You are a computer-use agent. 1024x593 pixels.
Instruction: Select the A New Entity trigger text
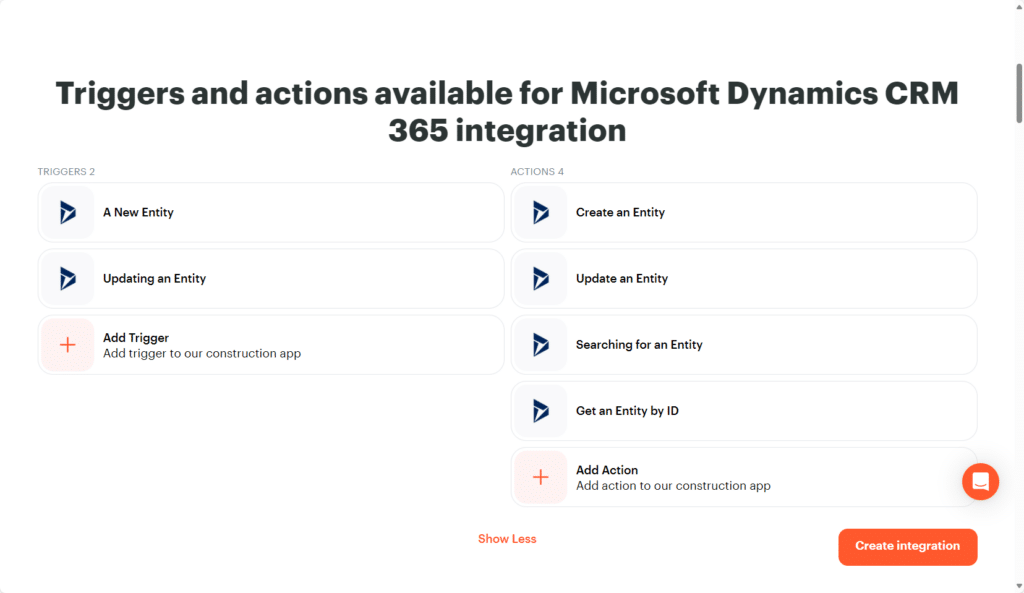pyautogui.click(x=138, y=212)
